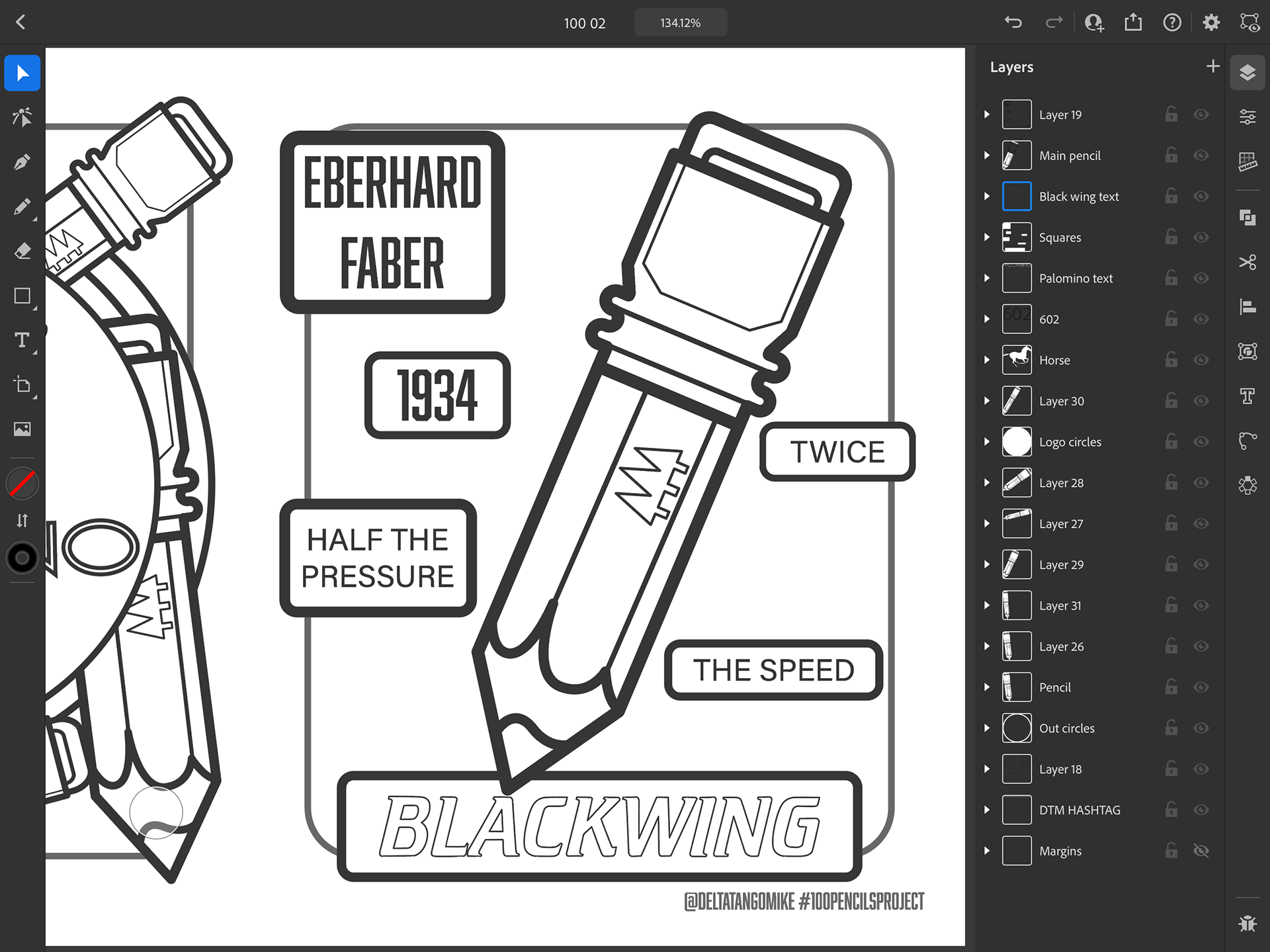Open the Repeat panel icon
This screenshot has width=1270, height=952.
pos(1248,485)
